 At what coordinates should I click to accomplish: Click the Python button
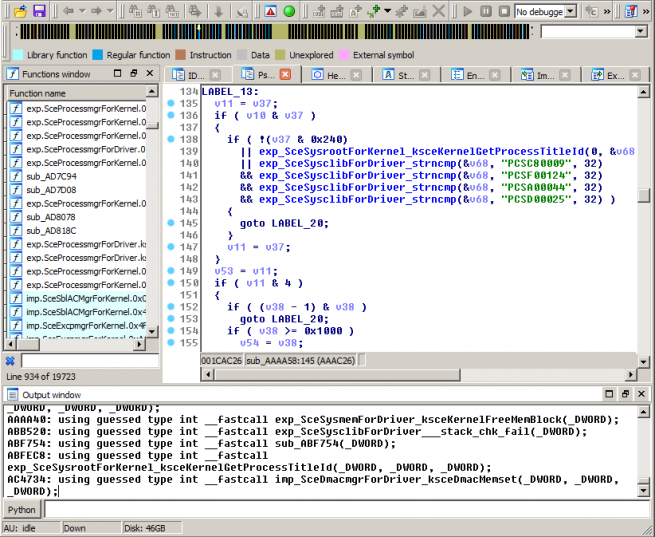pos(22,509)
